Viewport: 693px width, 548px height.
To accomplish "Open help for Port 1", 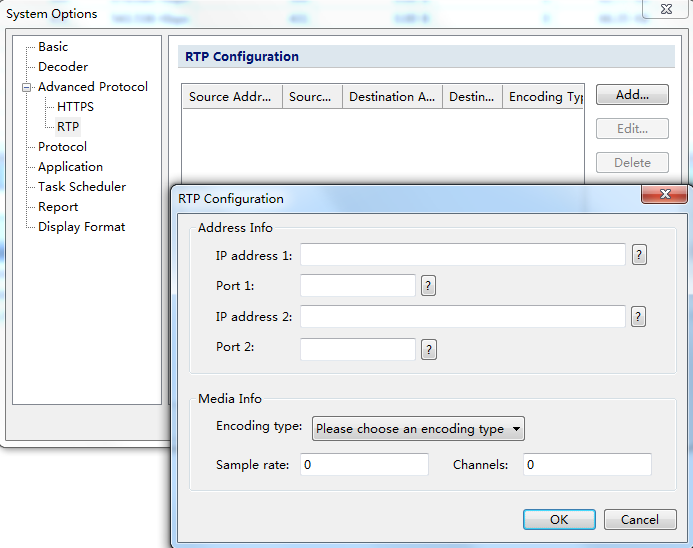I will (428, 286).
